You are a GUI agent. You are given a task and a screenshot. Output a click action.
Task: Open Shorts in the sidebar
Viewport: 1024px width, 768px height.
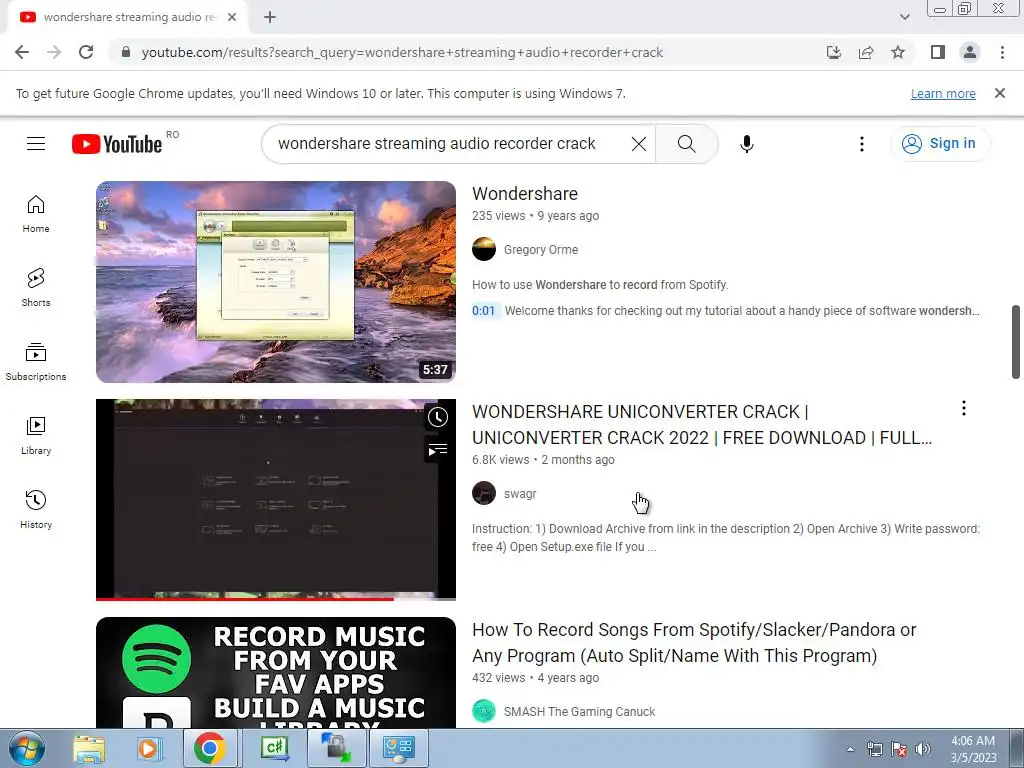click(x=36, y=287)
